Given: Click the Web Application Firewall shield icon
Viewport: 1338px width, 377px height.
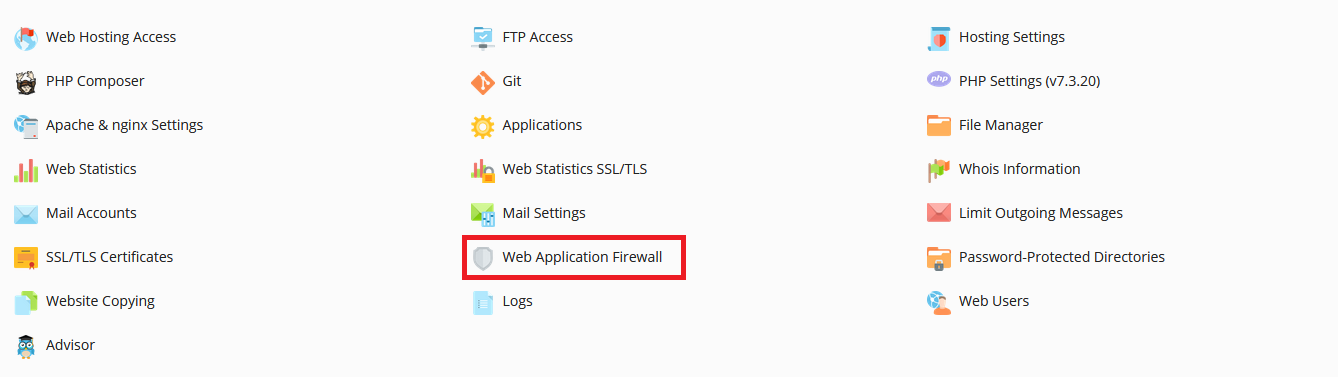Looking at the screenshot, I should click(483, 258).
